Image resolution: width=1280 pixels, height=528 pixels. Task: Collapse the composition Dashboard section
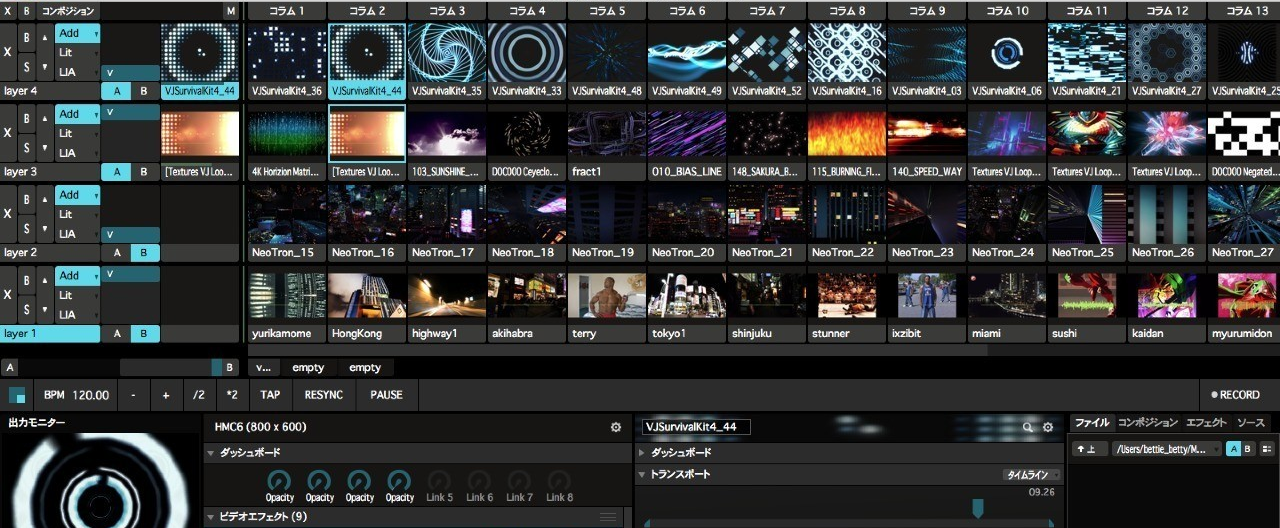click(211, 452)
